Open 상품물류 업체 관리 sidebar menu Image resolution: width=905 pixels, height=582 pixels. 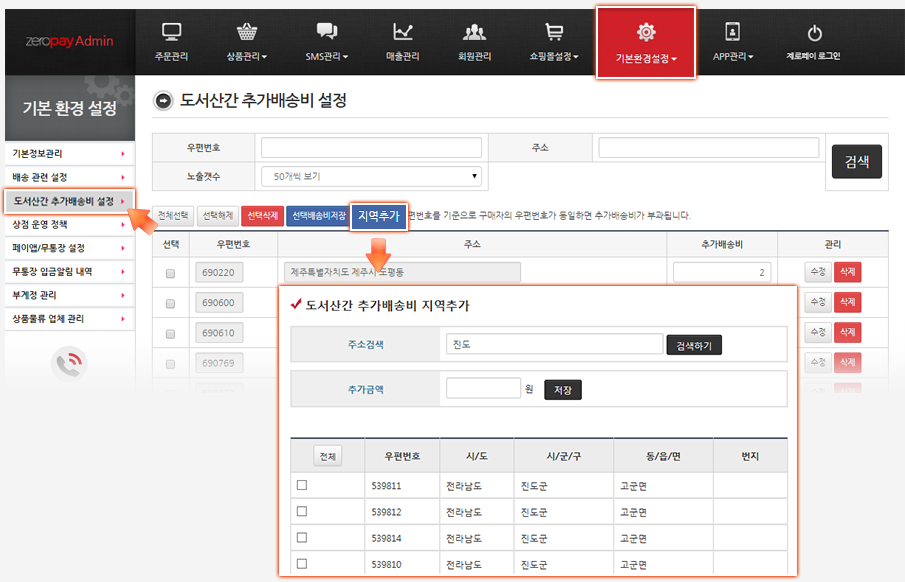pos(69,319)
